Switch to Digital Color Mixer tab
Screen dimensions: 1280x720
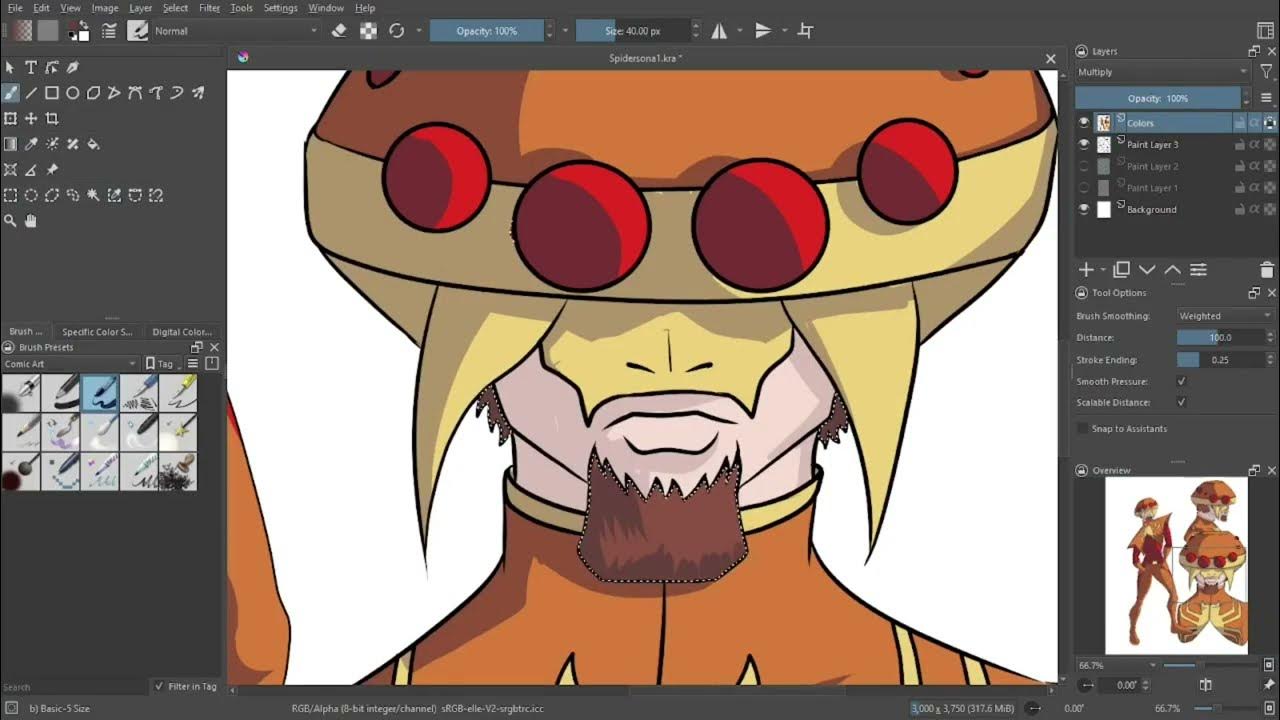(182, 332)
